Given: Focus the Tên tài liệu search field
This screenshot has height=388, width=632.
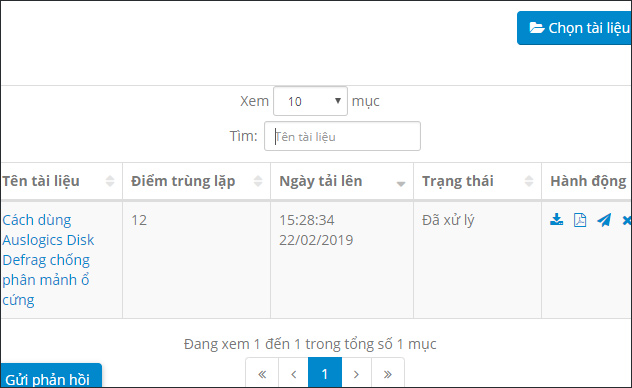Looking at the screenshot, I should click(342, 136).
